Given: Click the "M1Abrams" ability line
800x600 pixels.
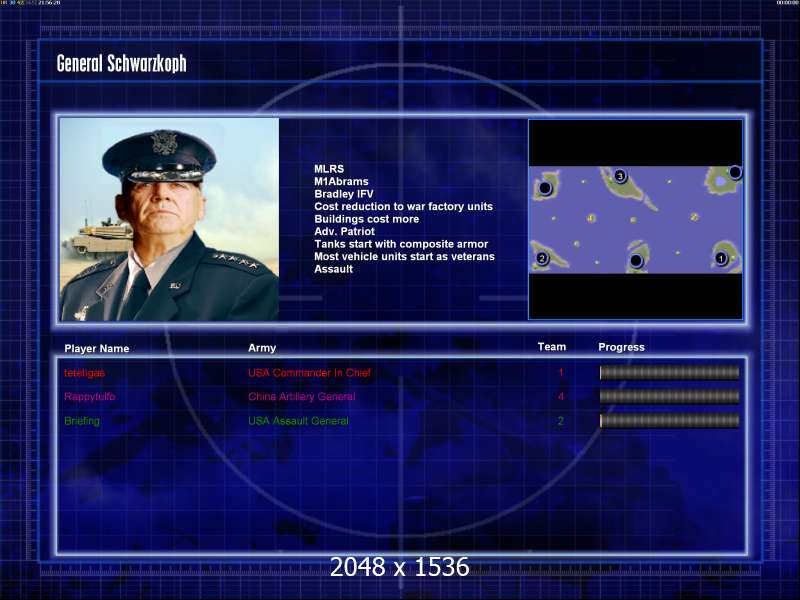Looking at the screenshot, I should 341,182.
